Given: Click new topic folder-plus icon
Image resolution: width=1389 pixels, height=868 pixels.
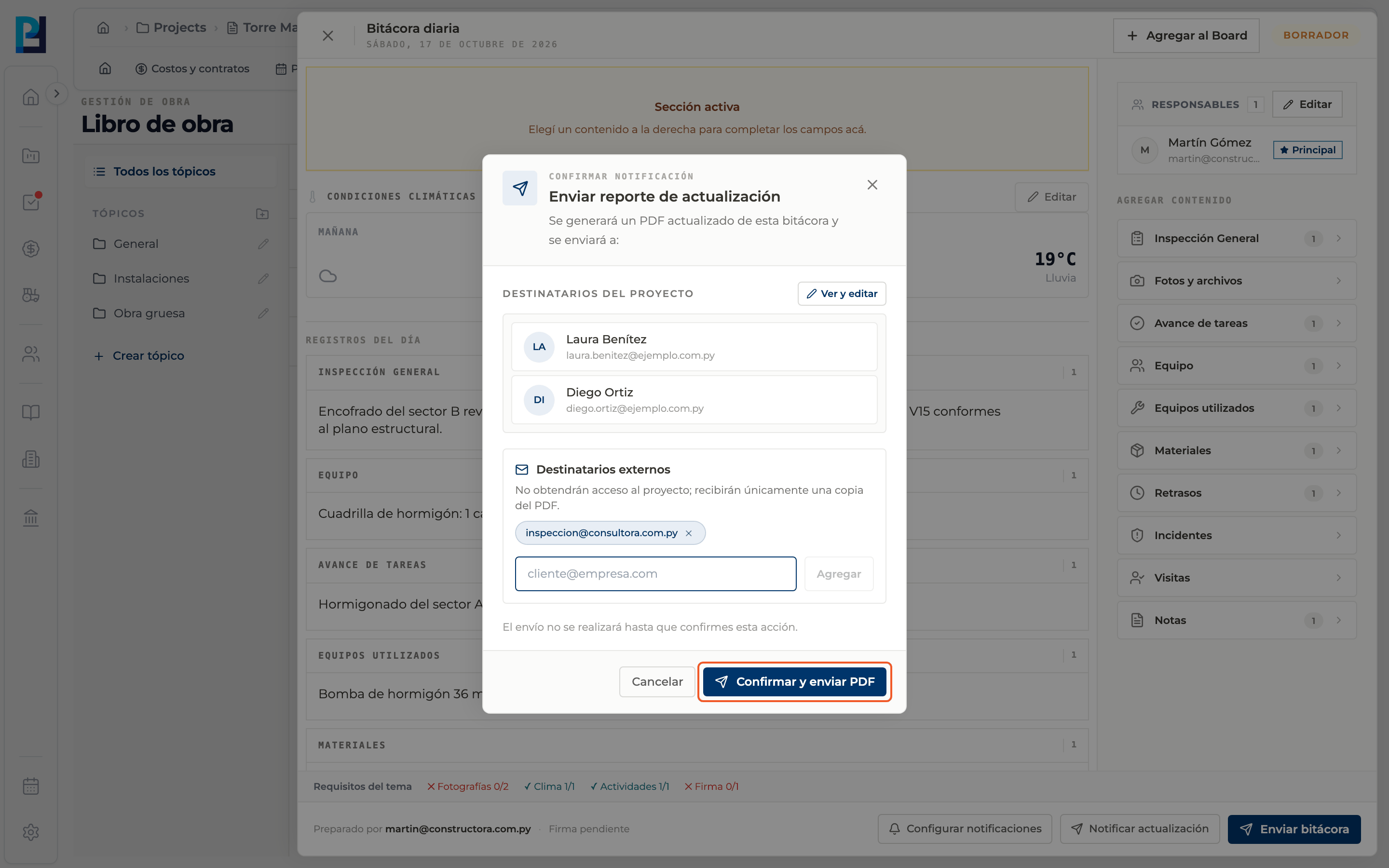Looking at the screenshot, I should point(262,214).
